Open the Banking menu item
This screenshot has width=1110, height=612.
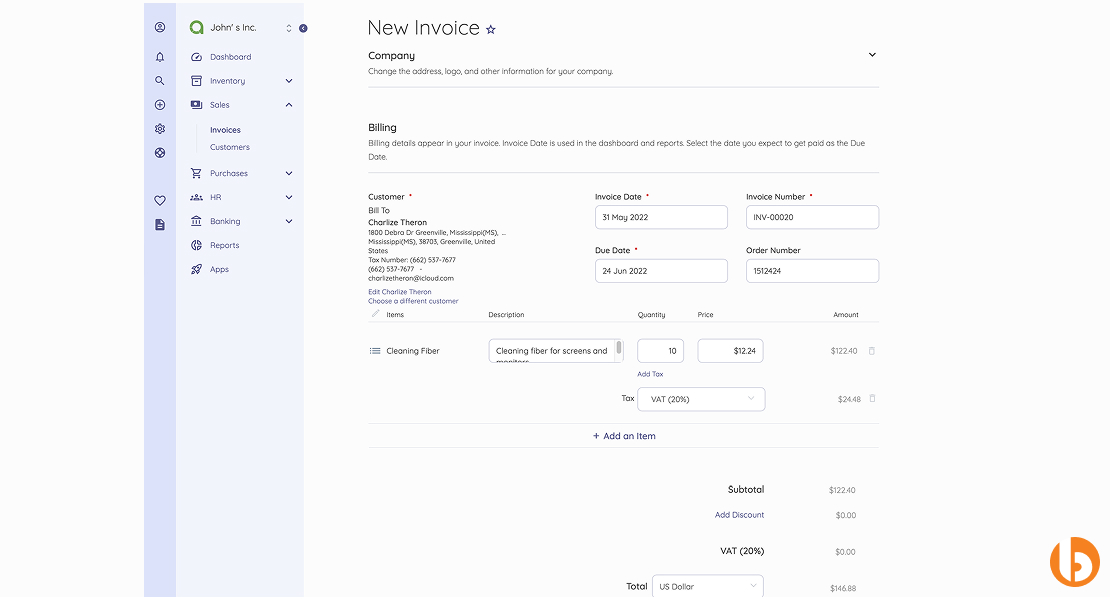point(225,221)
